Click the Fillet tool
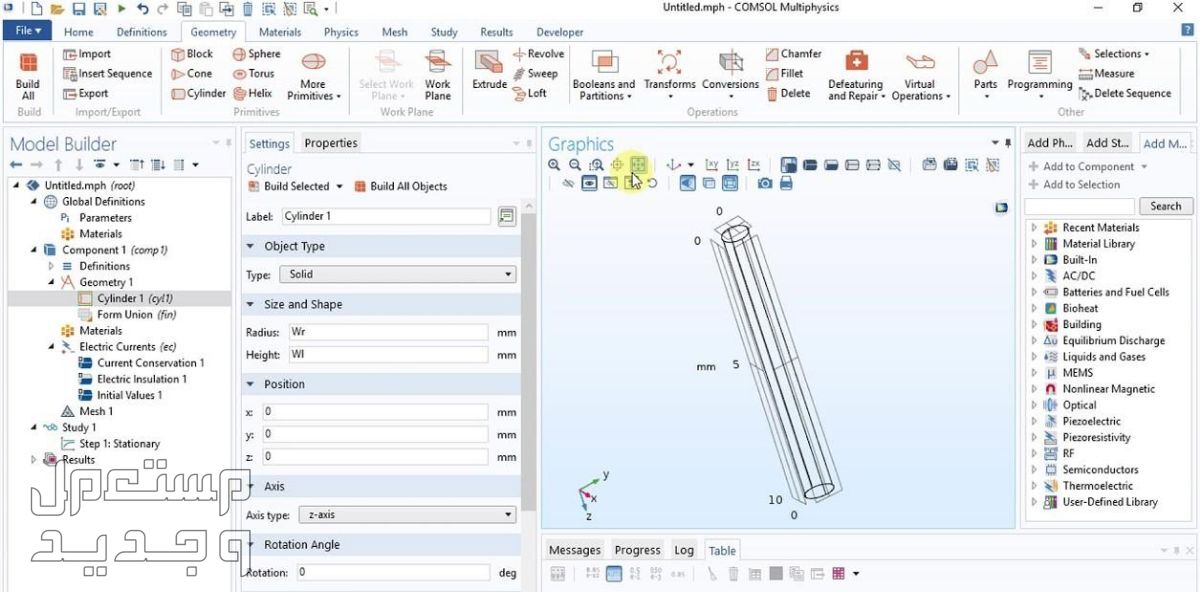The image size is (1200, 592). click(x=784, y=74)
